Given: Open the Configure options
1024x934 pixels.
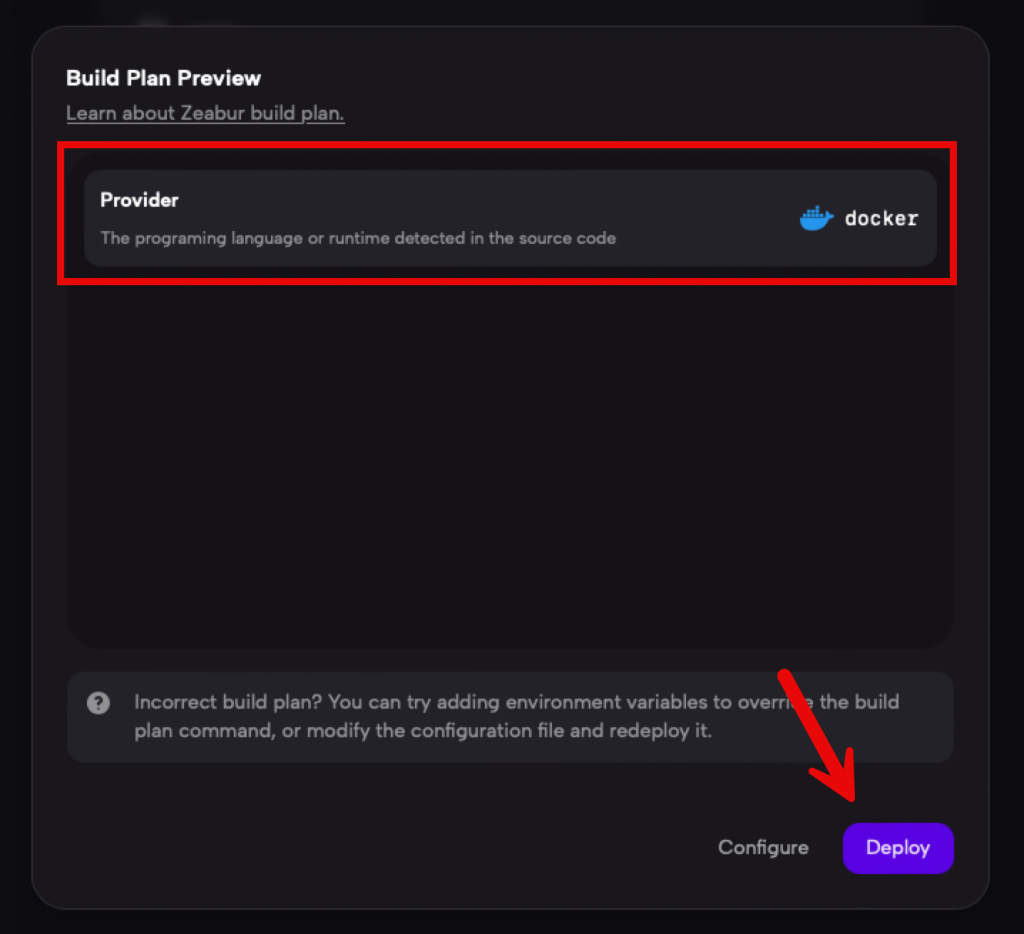Looking at the screenshot, I should coord(763,848).
